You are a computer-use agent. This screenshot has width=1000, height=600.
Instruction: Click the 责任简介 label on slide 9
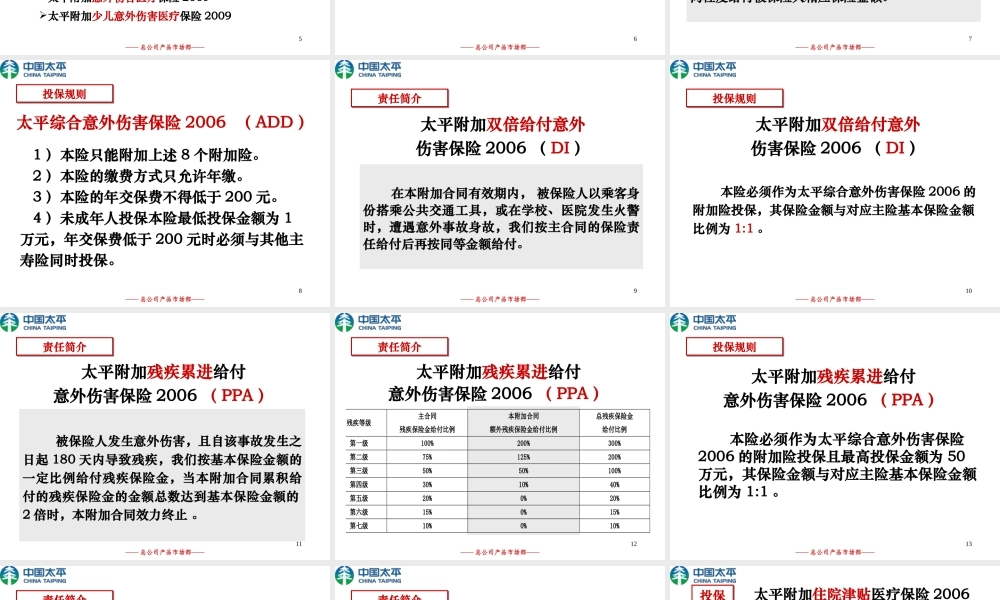click(399, 98)
